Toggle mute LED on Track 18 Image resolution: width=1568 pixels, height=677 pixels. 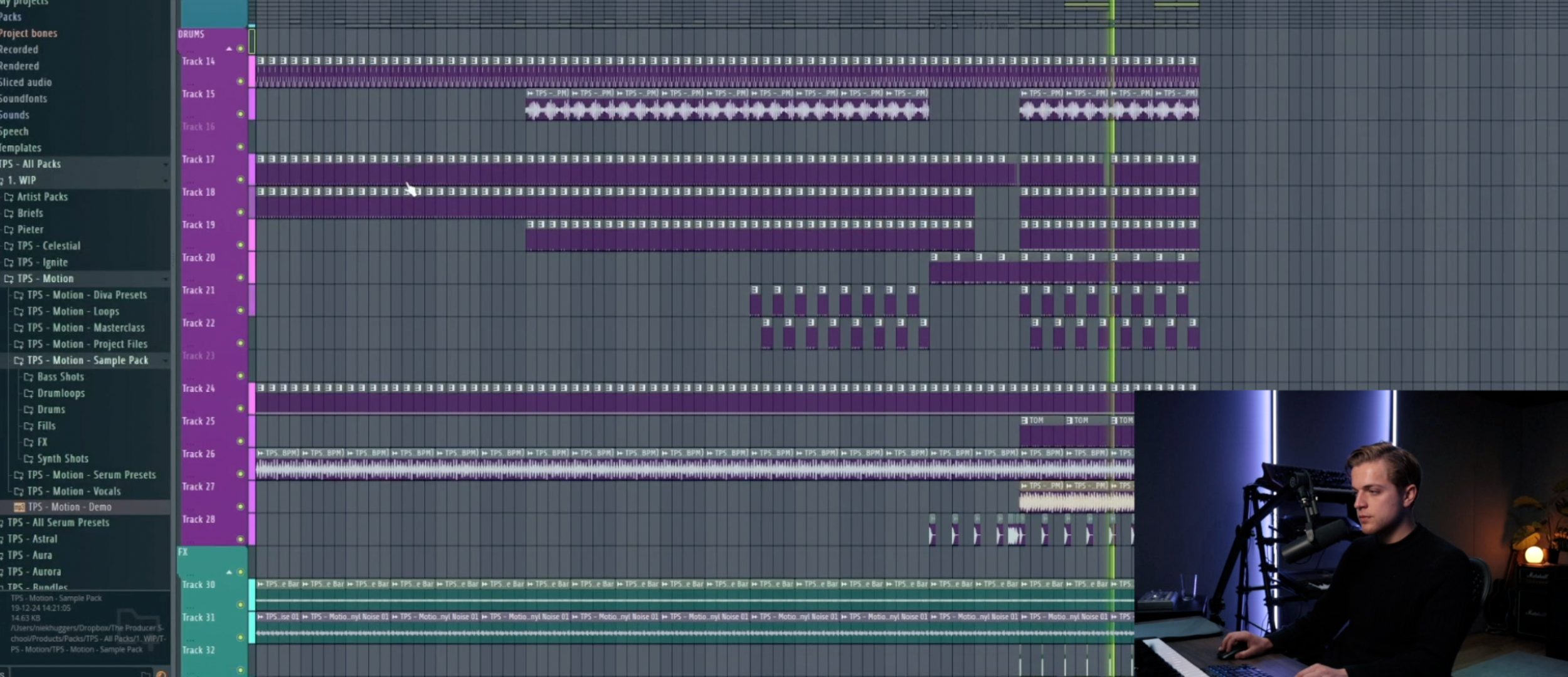coord(240,213)
